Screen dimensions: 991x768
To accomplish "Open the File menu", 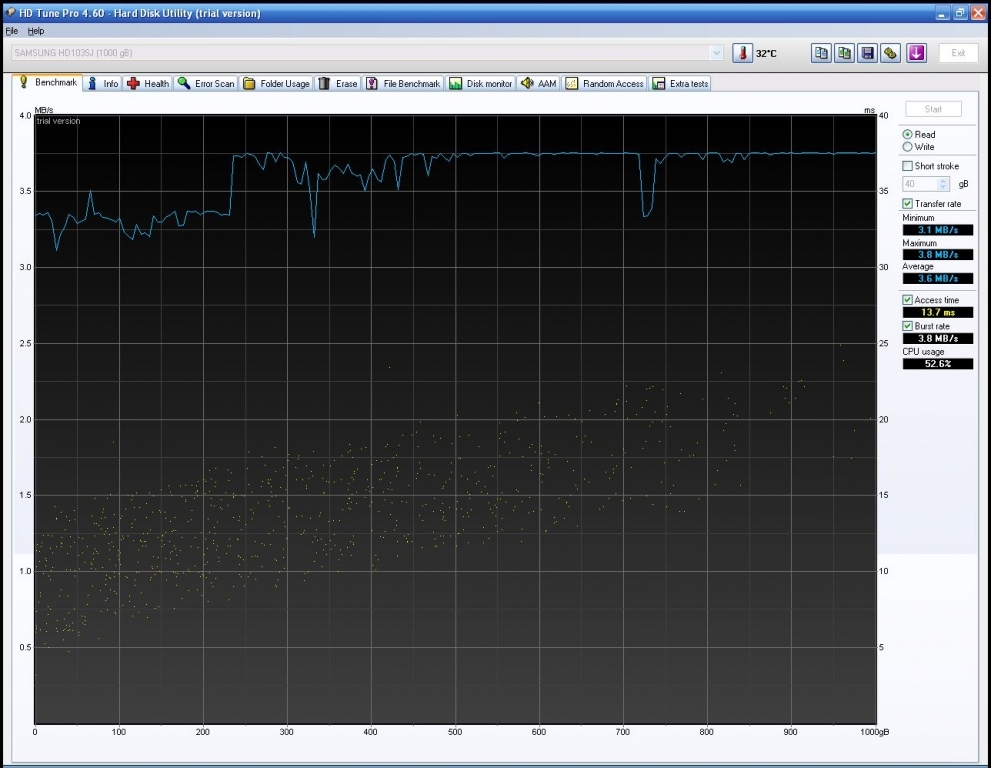I will coord(11,31).
